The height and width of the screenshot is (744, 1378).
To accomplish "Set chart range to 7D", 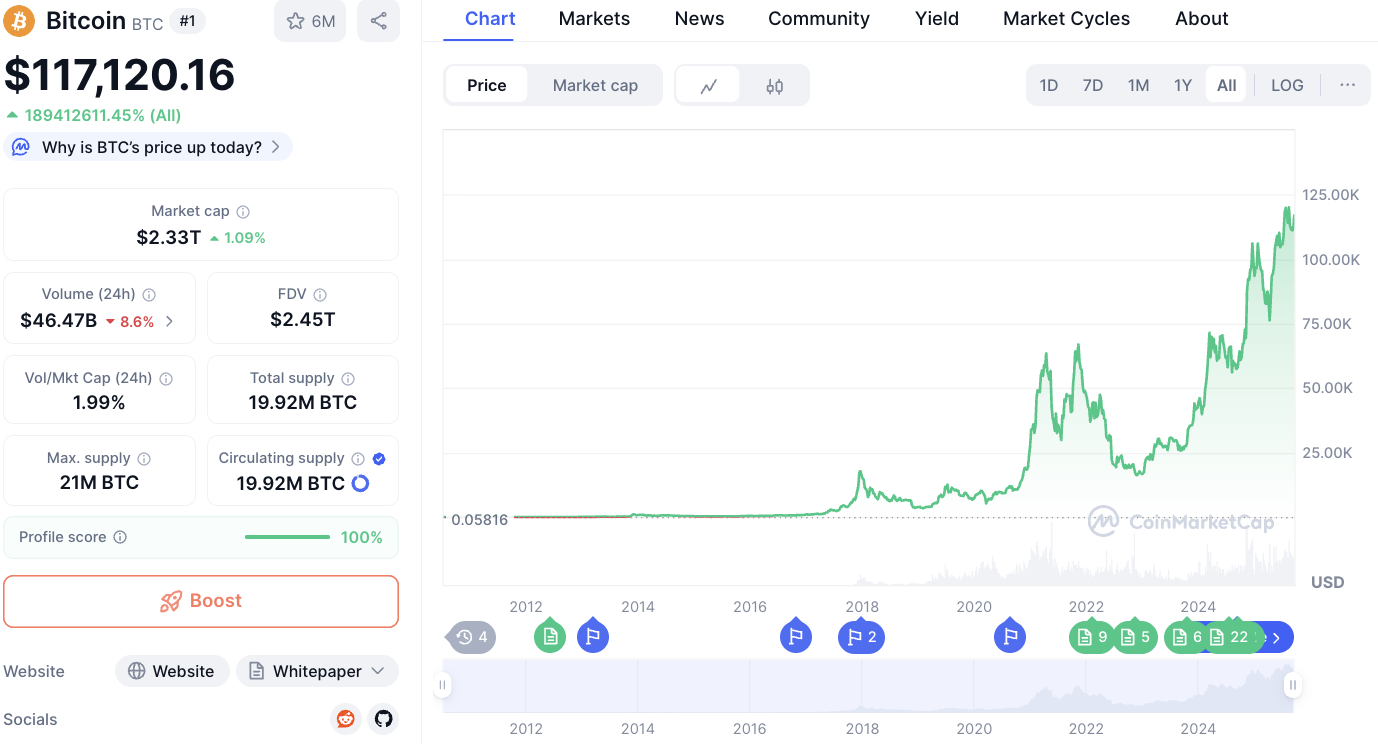I will (1093, 85).
